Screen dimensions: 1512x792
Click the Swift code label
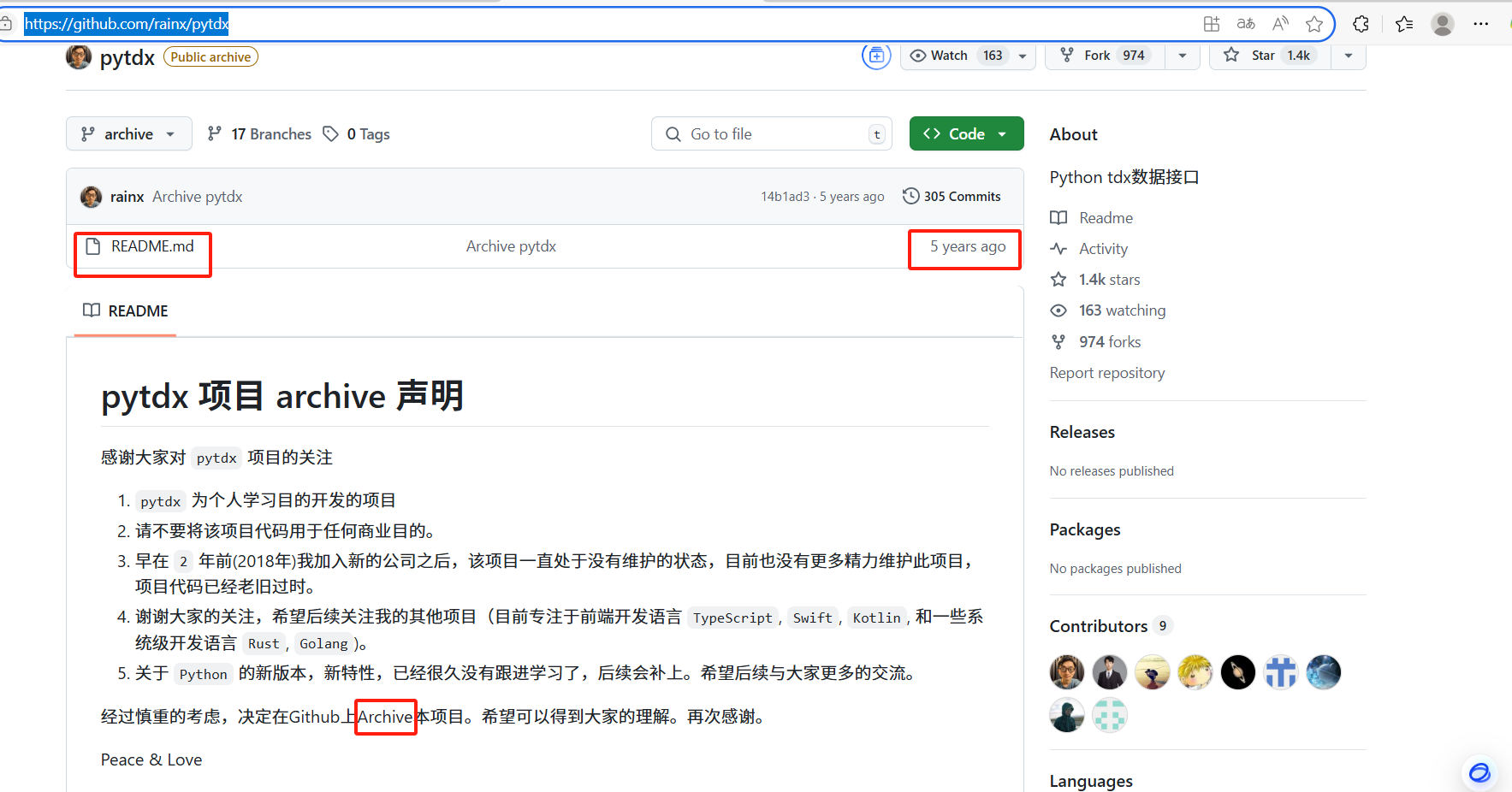(812, 618)
